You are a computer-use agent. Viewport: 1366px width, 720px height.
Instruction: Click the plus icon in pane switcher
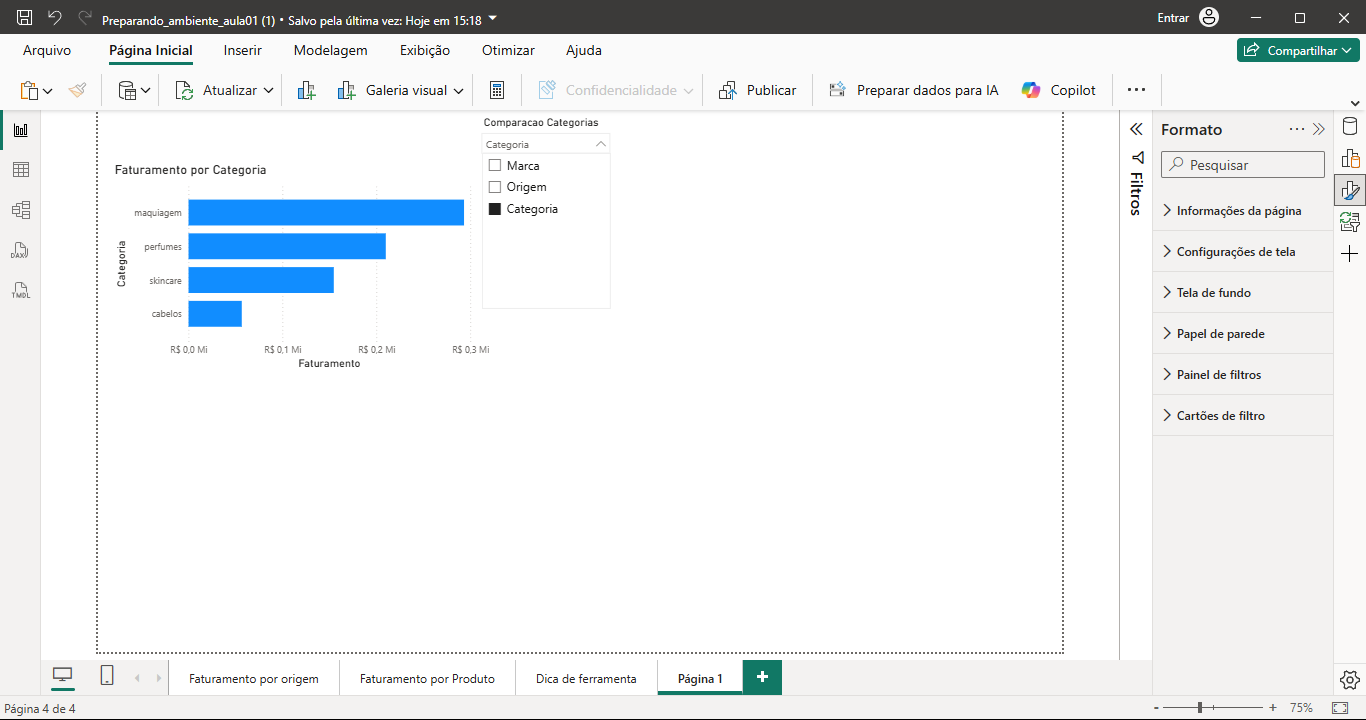pyautogui.click(x=1350, y=254)
